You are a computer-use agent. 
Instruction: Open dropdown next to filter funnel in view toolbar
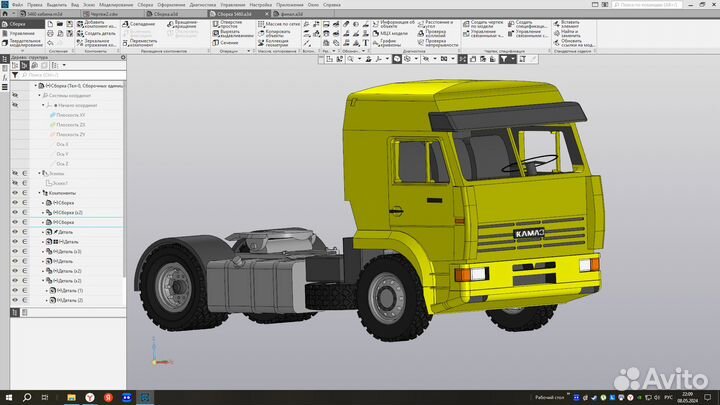coord(513,59)
